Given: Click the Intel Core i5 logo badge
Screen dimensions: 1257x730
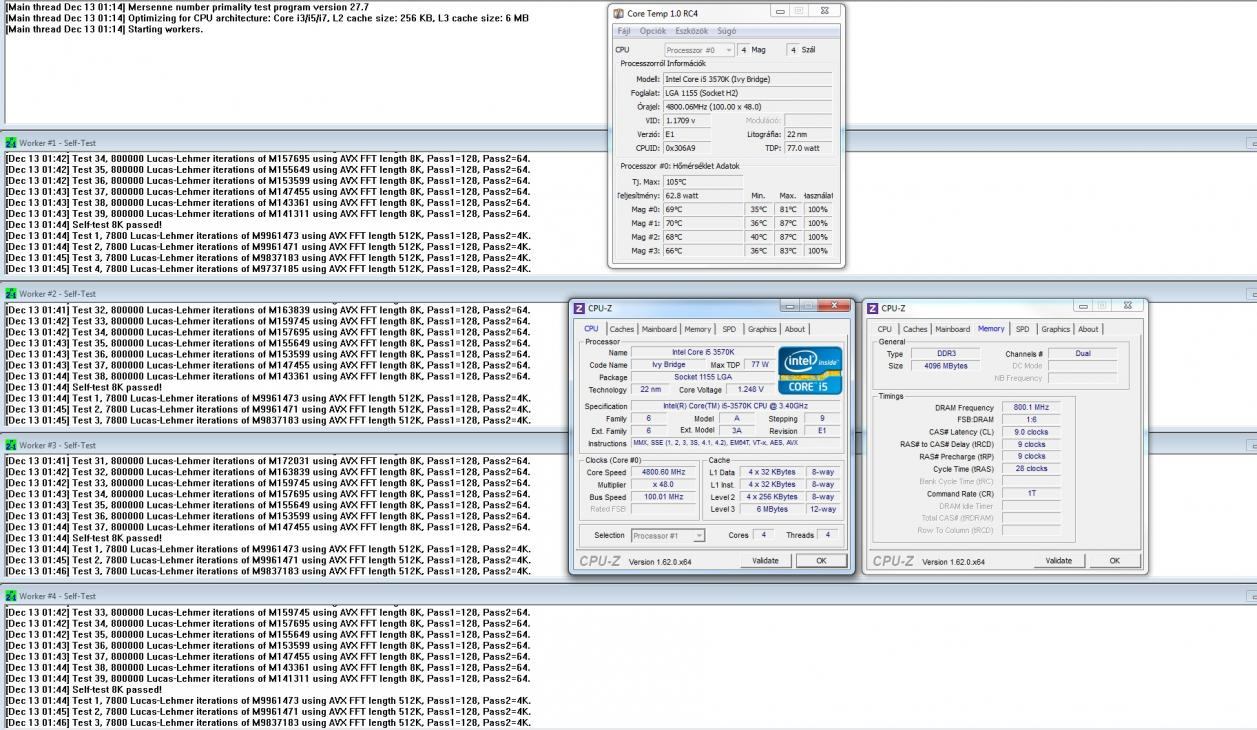Looking at the screenshot, I should coord(809,370).
